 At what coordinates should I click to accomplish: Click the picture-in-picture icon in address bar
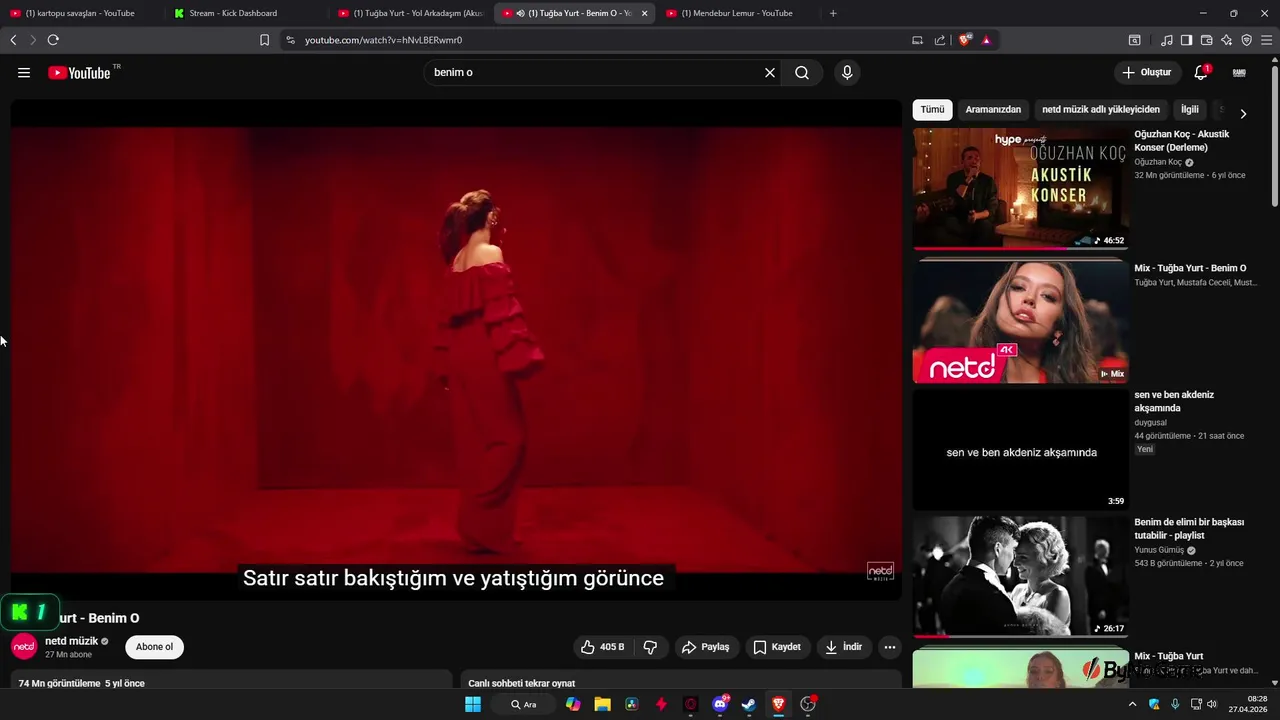coord(917,40)
